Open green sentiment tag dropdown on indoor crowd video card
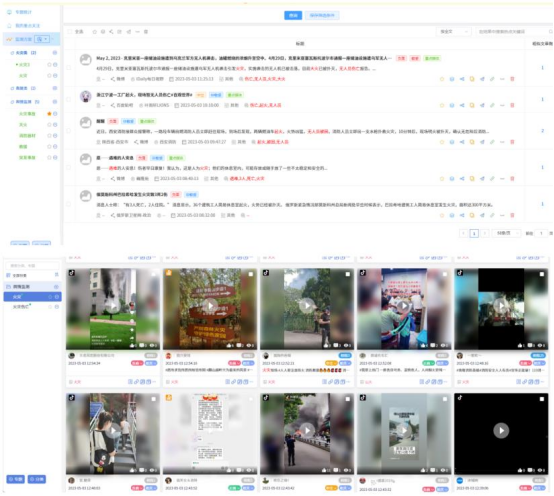 point(429,363)
